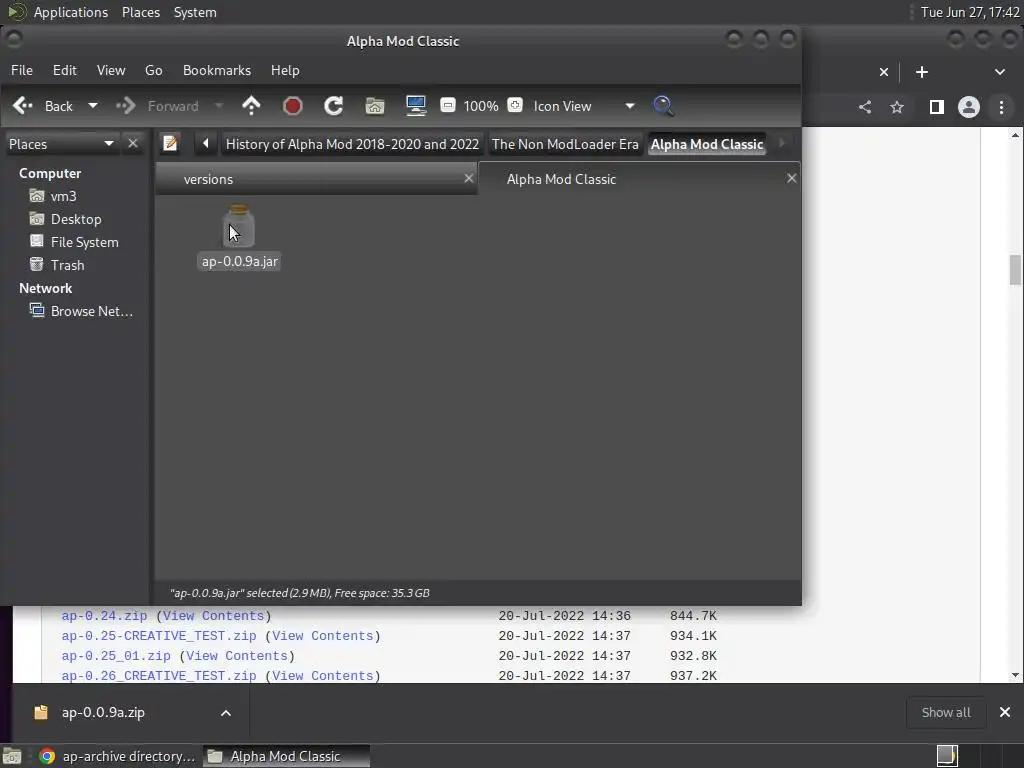Open ap-0.26_CREATIVE_TEST.zip link

point(159,676)
